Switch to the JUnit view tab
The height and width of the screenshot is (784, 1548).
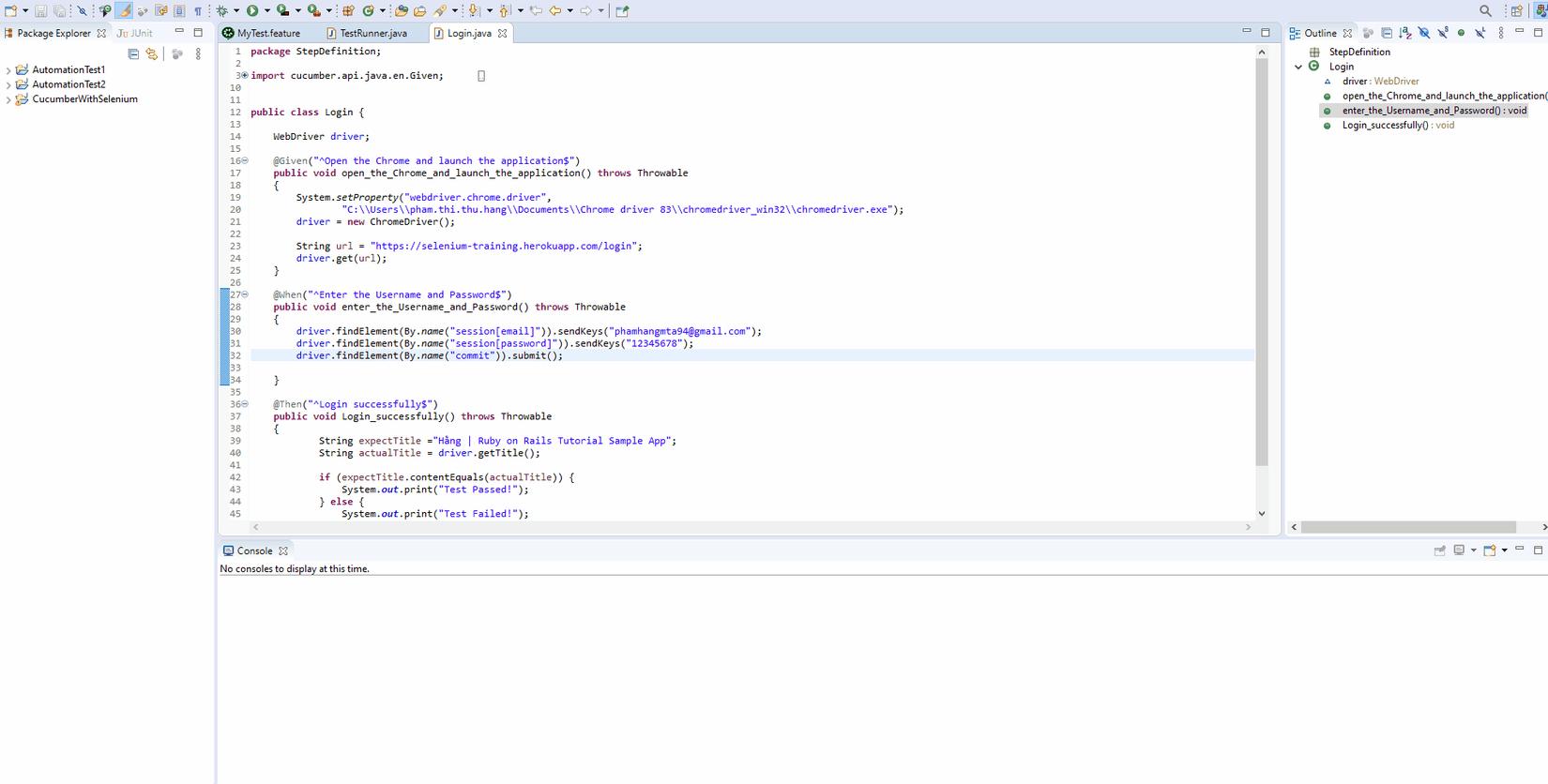point(135,33)
